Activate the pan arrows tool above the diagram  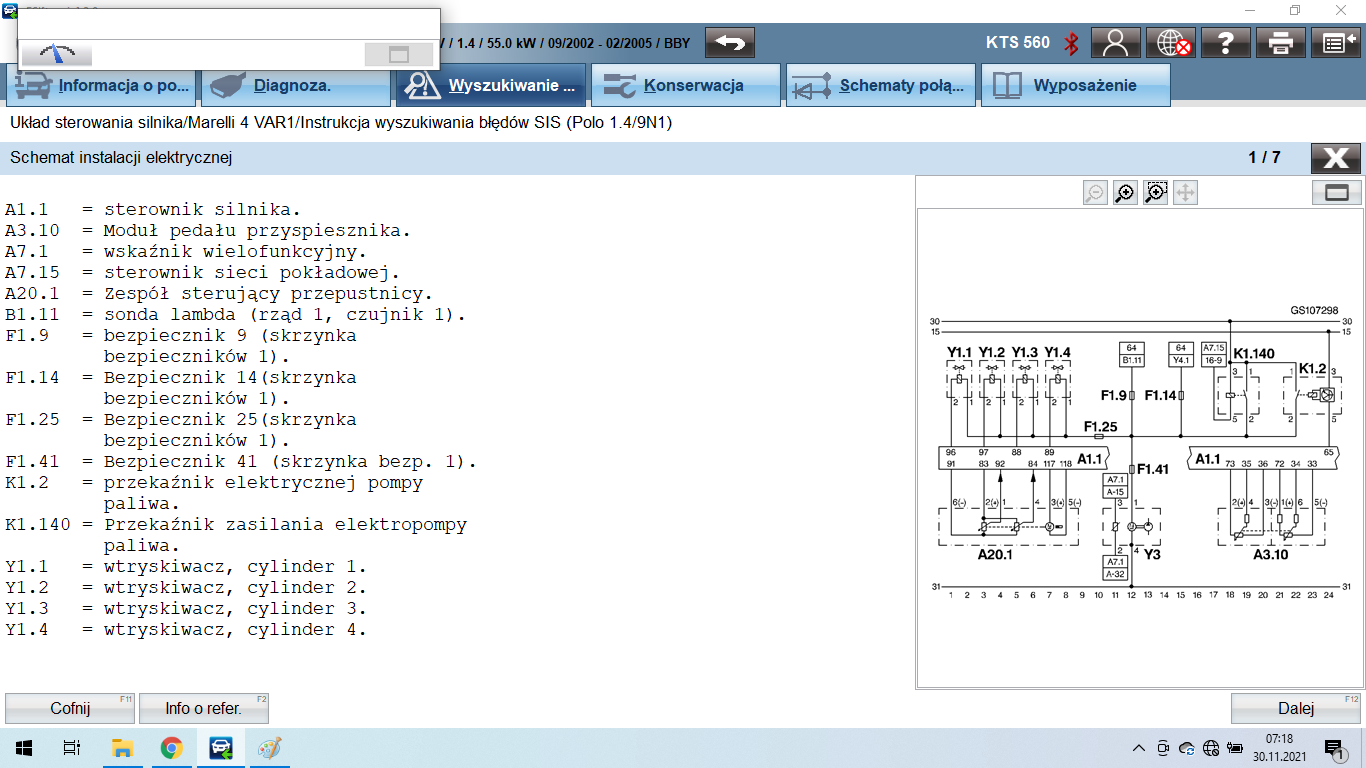[1185, 193]
